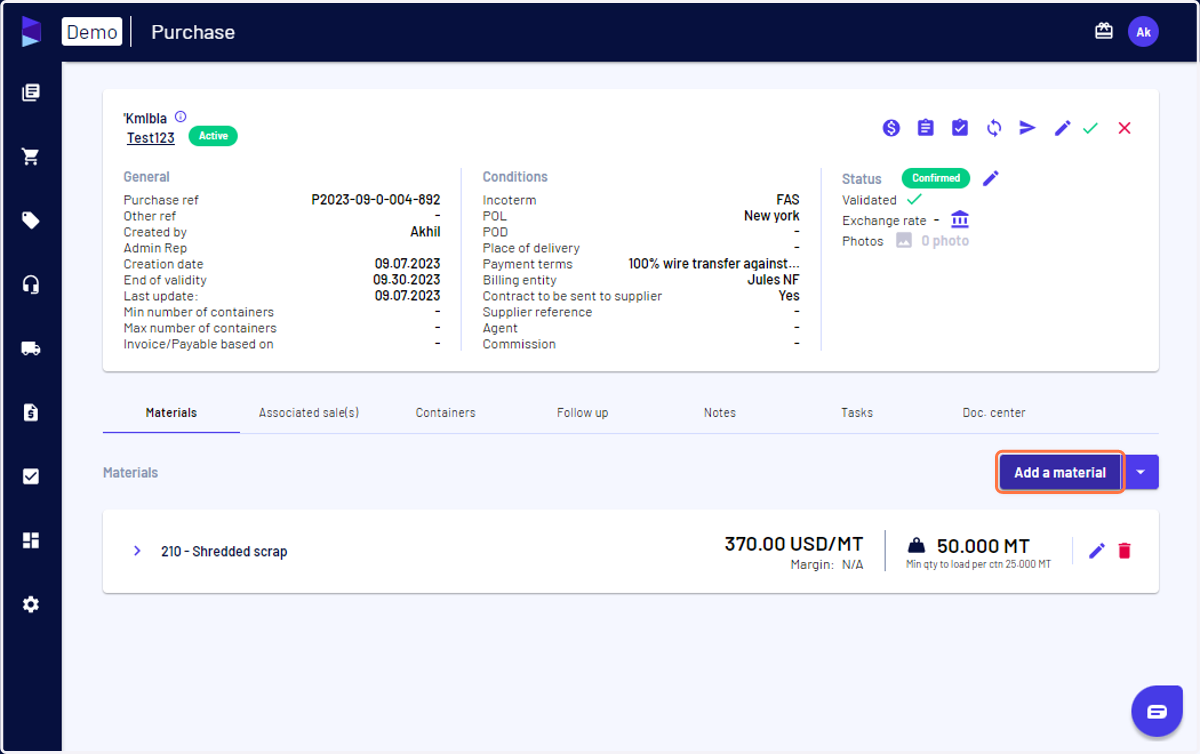Click the 0 photo label
The width and height of the screenshot is (1200, 754).
pyautogui.click(x=945, y=241)
